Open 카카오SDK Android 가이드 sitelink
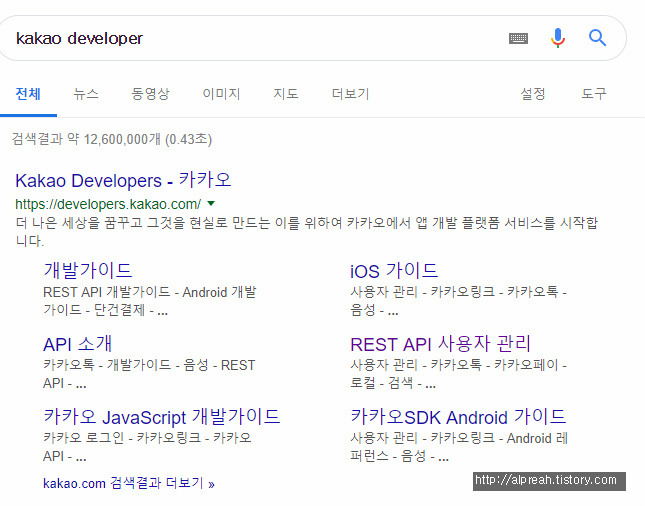Image resolution: width=645 pixels, height=506 pixels. tap(458, 417)
